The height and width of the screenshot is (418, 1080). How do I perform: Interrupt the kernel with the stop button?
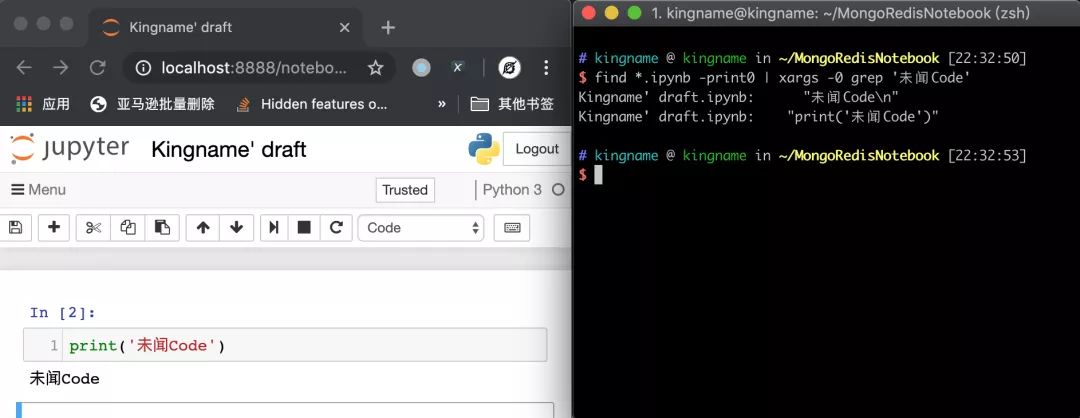[x=304, y=228]
